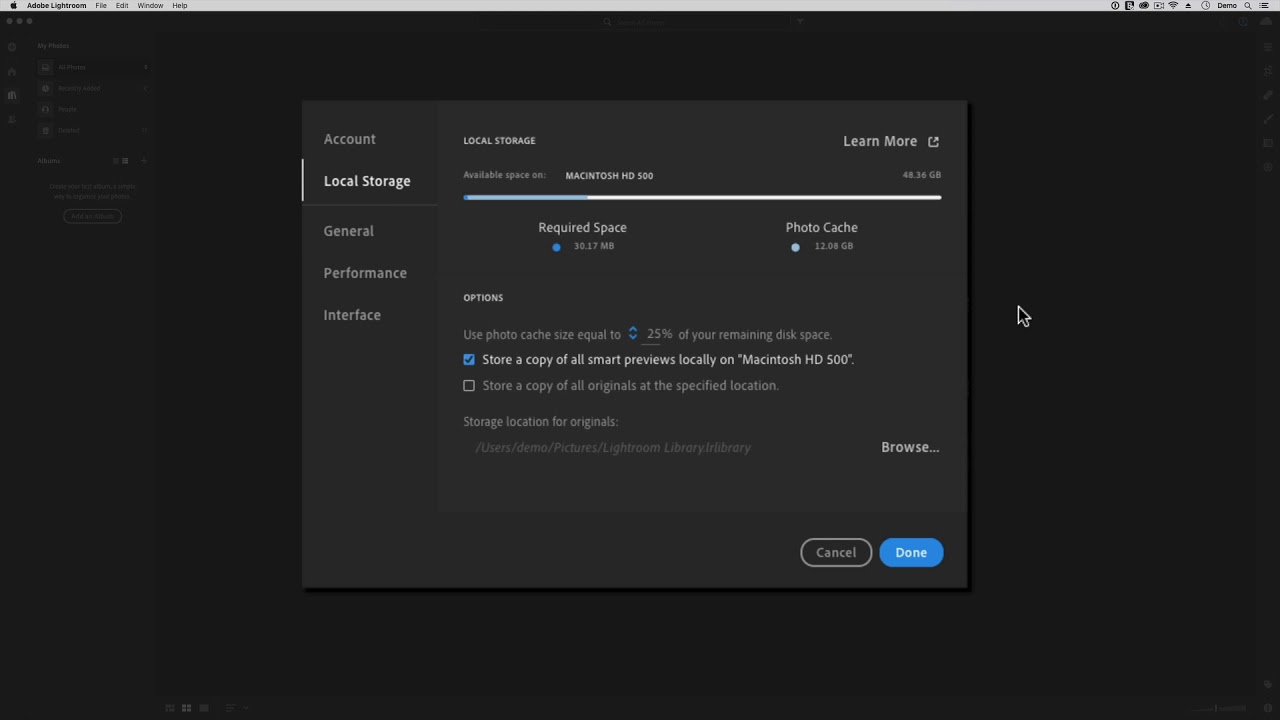Viewport: 1280px width, 720px height.
Task: Click the Photo Cache light-blue dot
Action: [x=795, y=247]
